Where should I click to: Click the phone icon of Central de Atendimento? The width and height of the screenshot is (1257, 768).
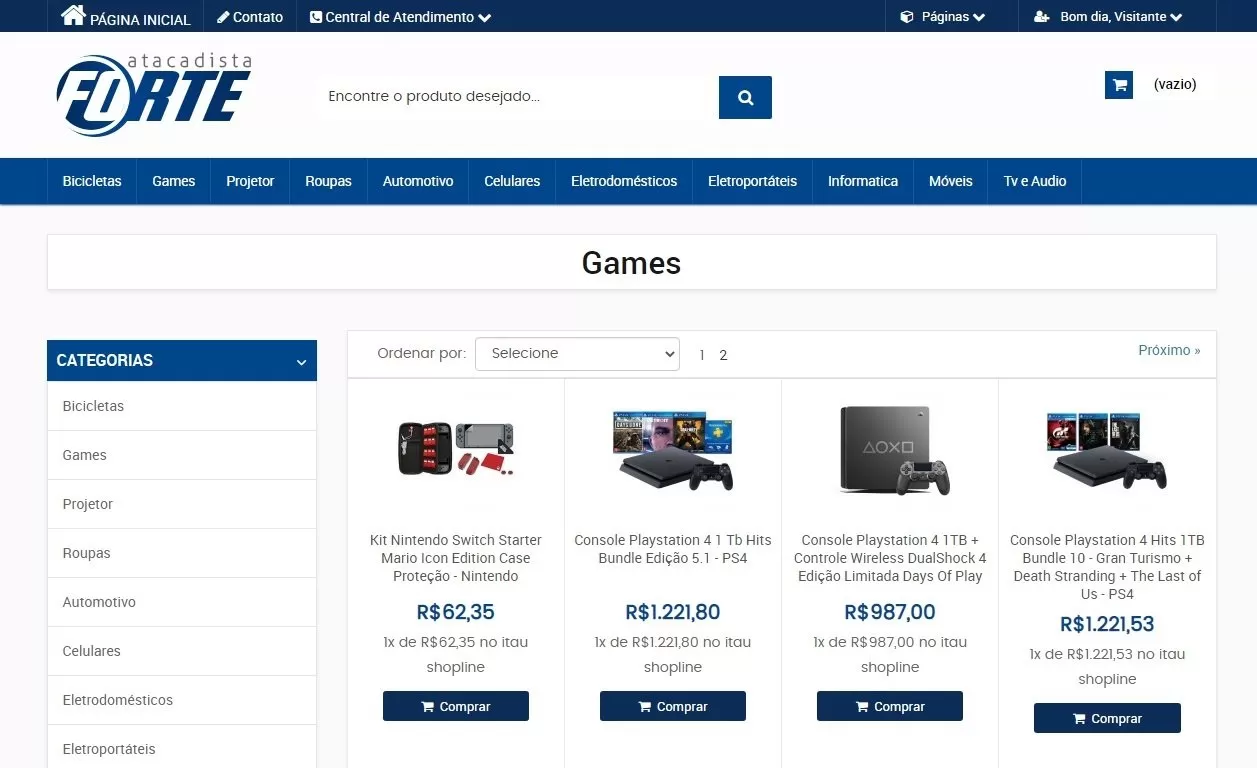pyautogui.click(x=316, y=17)
